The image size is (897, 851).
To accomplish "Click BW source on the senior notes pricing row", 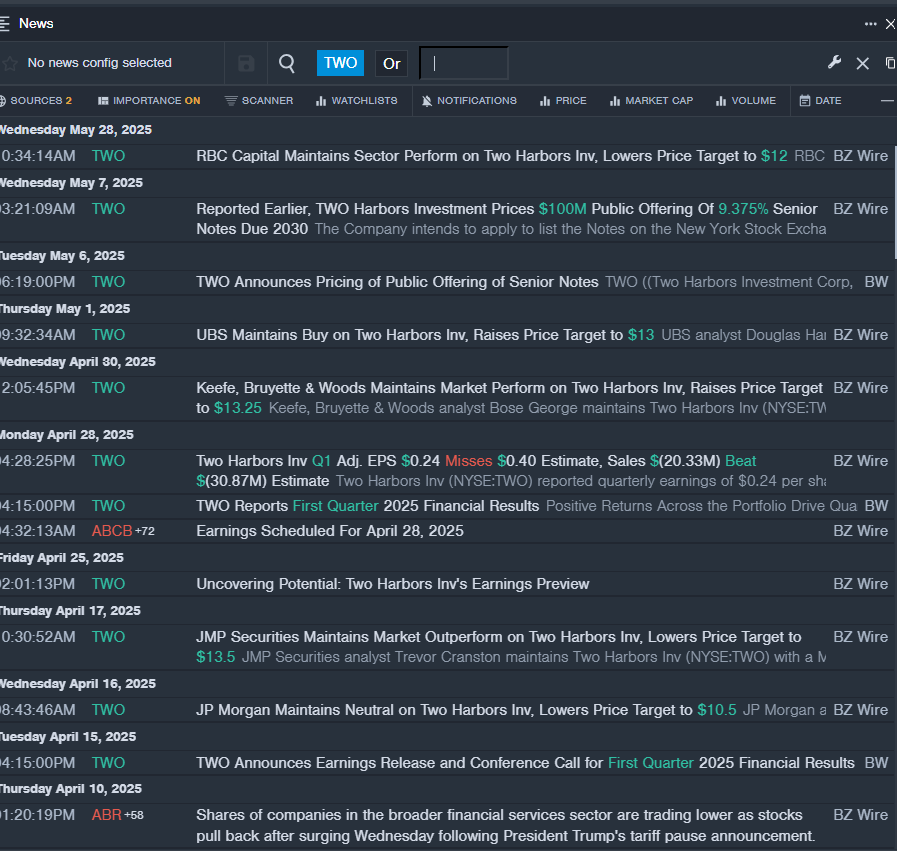I will (x=876, y=282).
